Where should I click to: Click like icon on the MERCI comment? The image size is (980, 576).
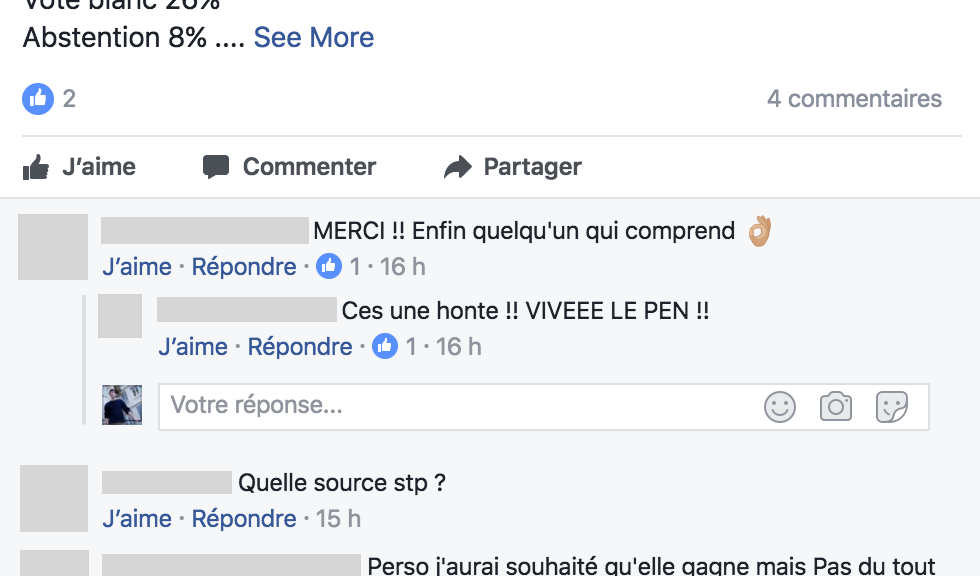click(329, 266)
